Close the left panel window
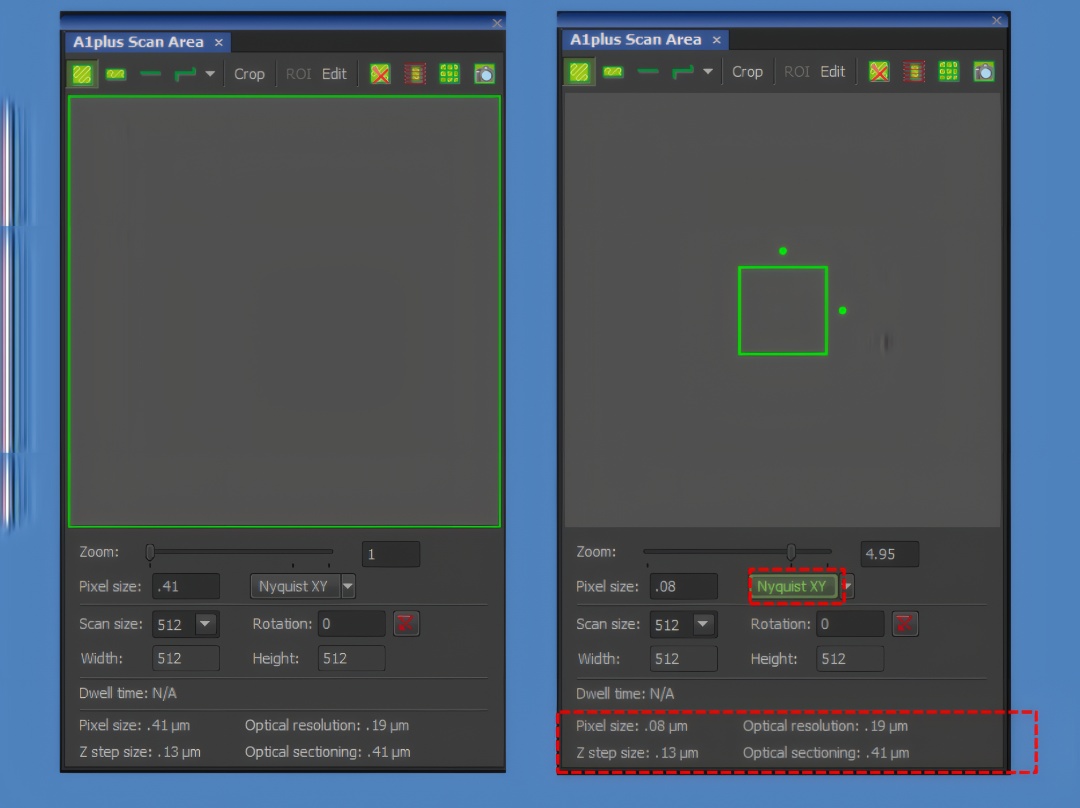 (x=497, y=23)
